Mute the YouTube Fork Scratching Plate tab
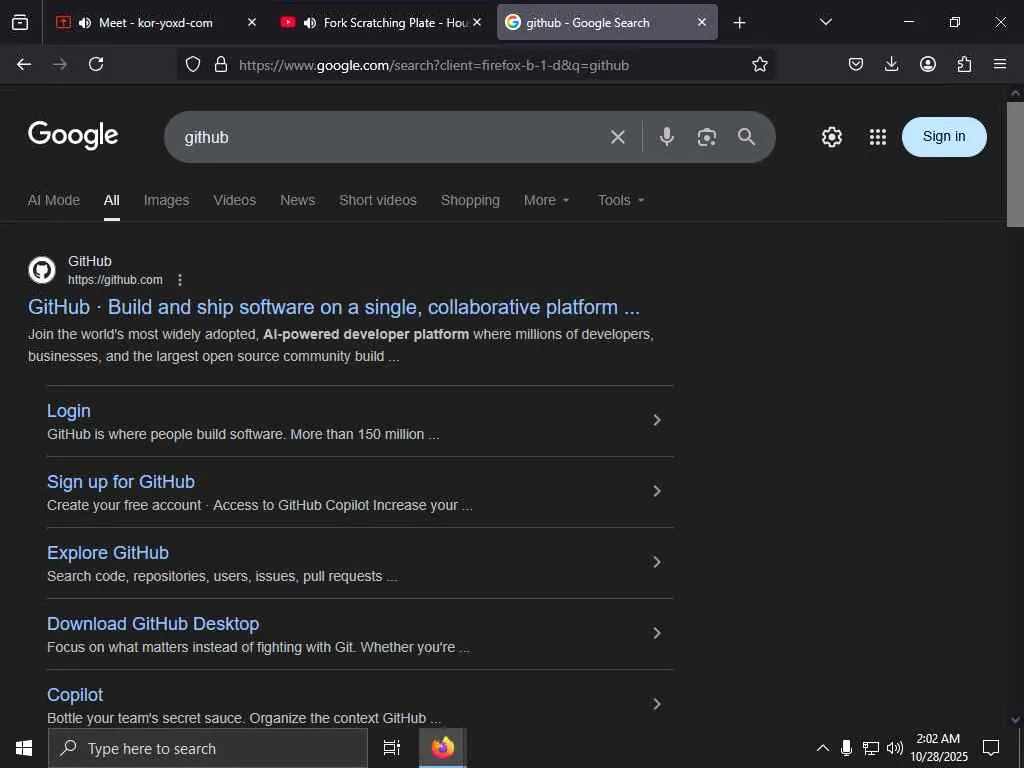 (310, 22)
